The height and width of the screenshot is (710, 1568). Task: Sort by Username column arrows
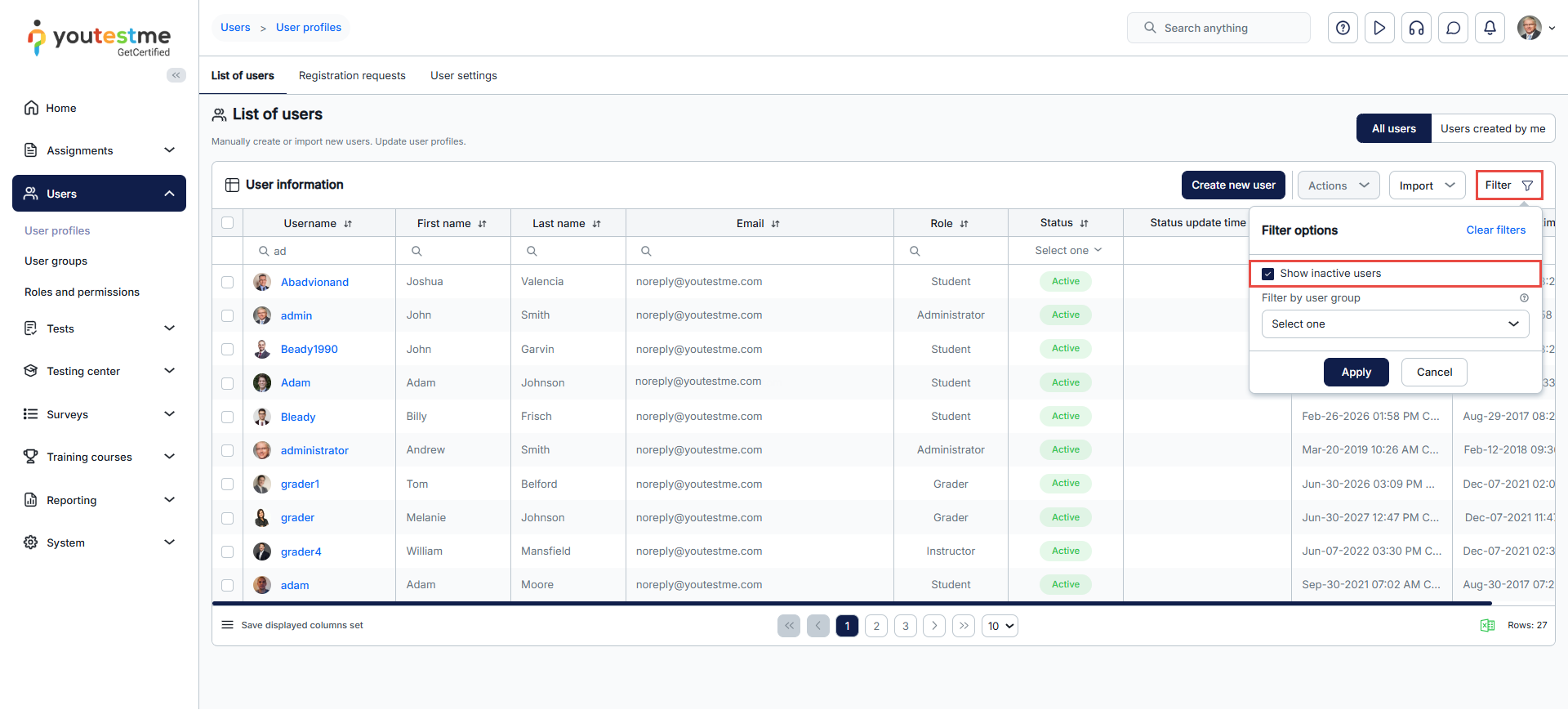click(x=348, y=224)
